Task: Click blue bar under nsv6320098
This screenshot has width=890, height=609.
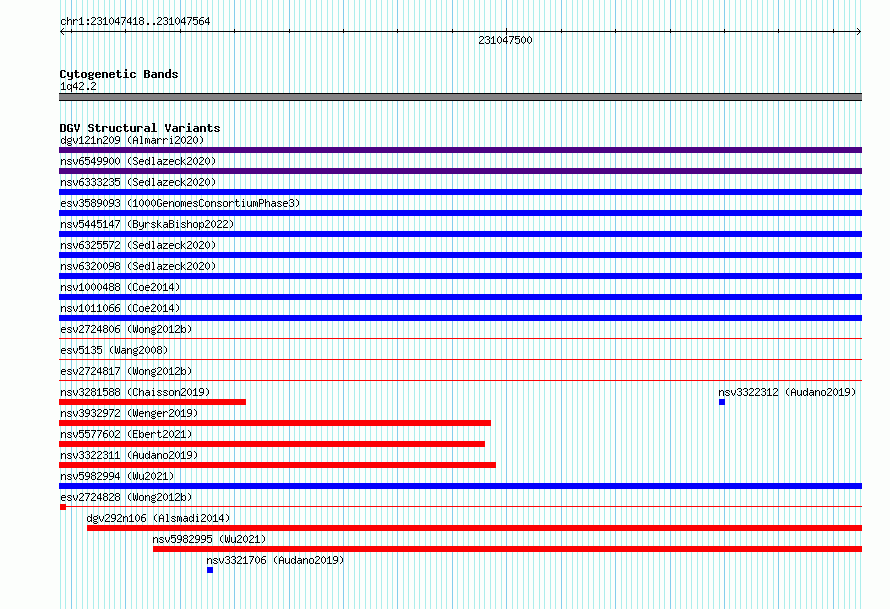Action: [460, 276]
